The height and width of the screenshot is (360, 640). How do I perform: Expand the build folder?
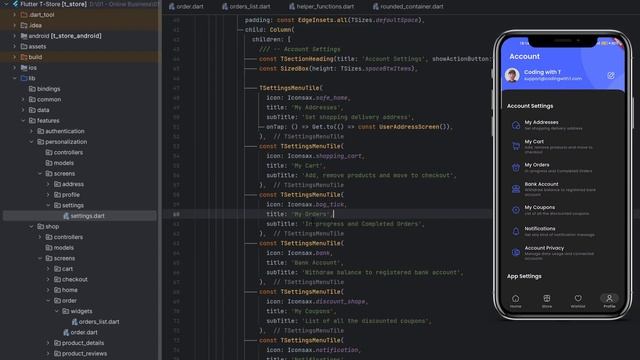(15, 57)
